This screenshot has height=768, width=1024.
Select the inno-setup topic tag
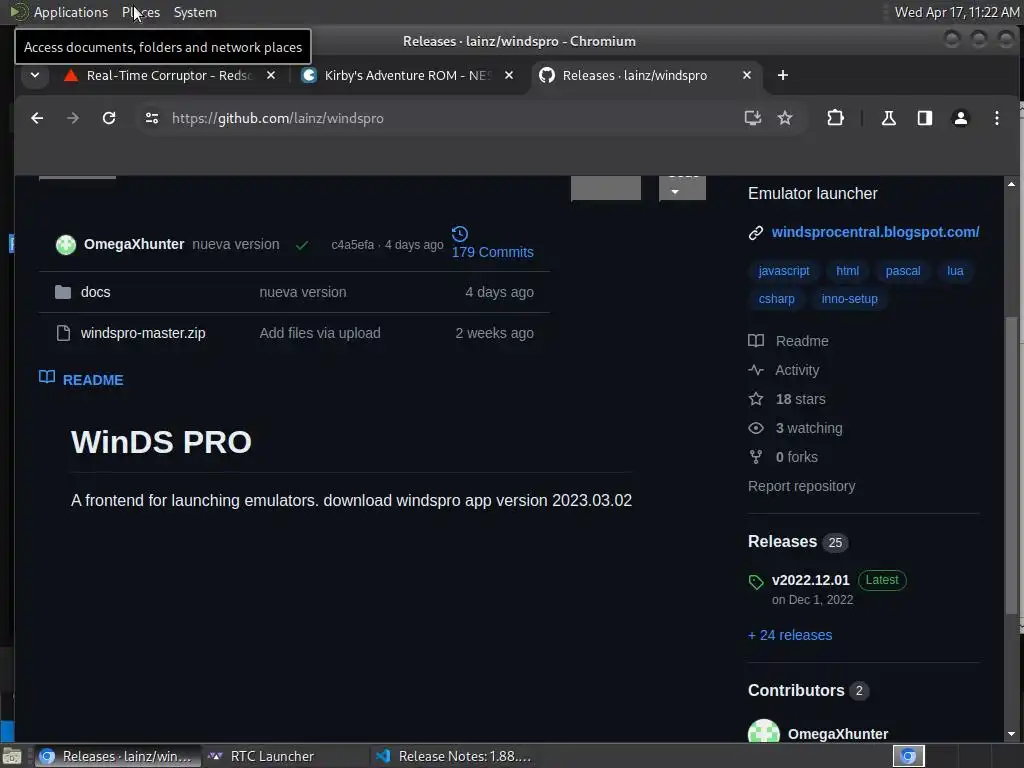(x=849, y=299)
